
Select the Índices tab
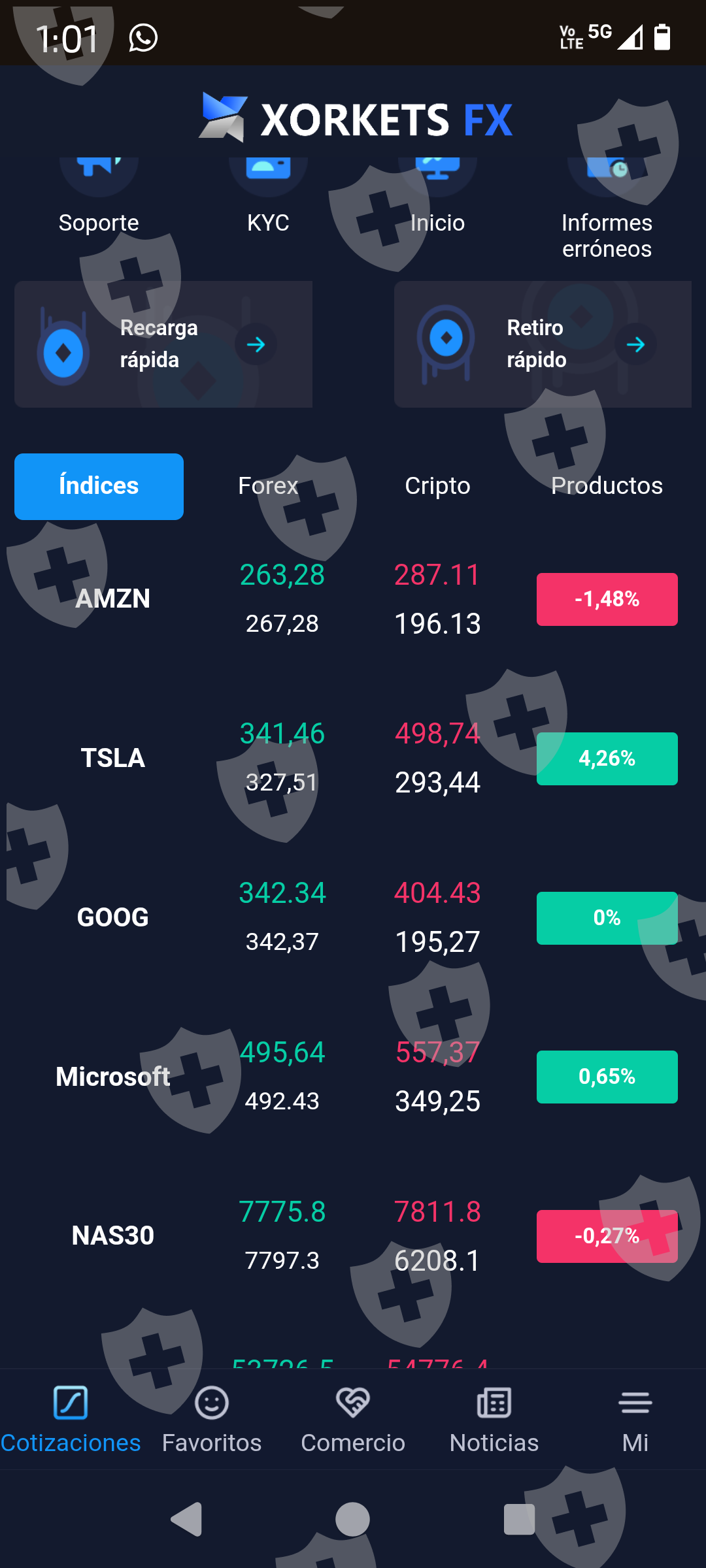coord(99,486)
